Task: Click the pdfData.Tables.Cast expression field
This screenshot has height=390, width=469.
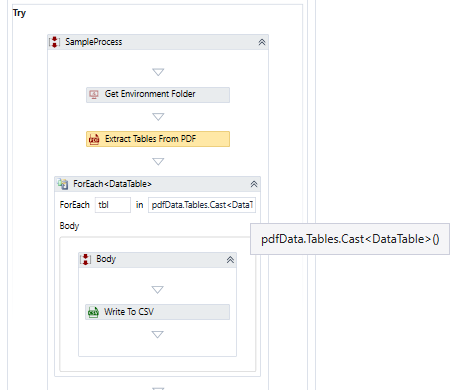Action: pos(202,205)
